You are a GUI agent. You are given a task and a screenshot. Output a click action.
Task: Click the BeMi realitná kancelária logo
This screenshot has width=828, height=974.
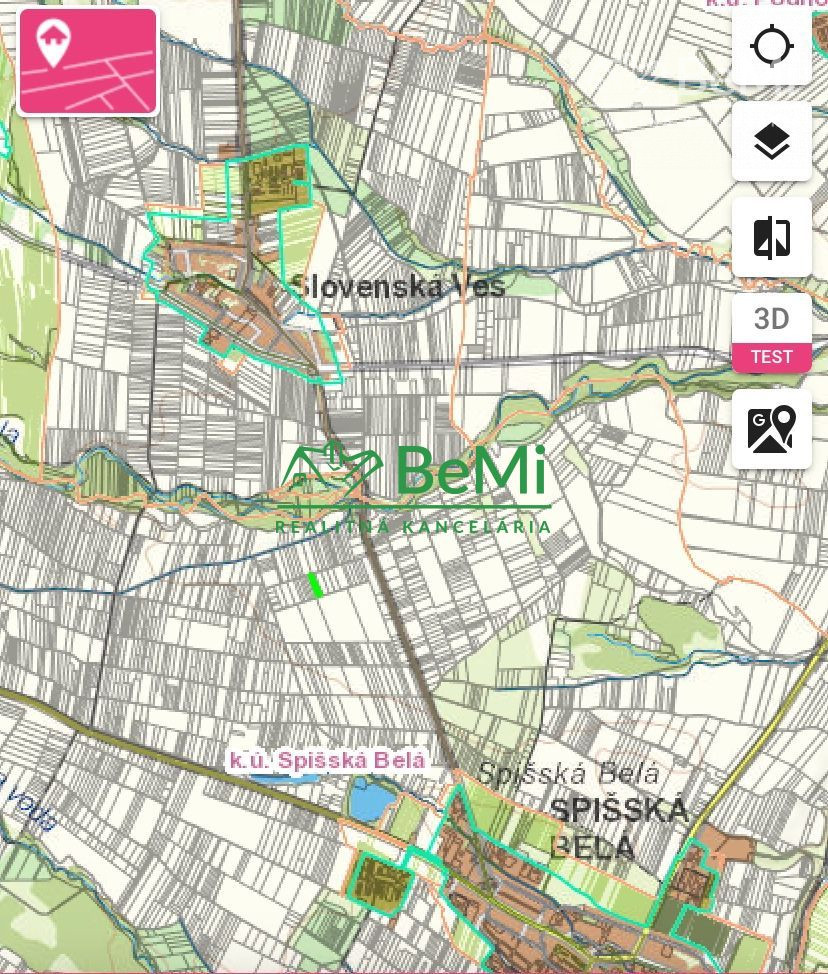coord(413,488)
